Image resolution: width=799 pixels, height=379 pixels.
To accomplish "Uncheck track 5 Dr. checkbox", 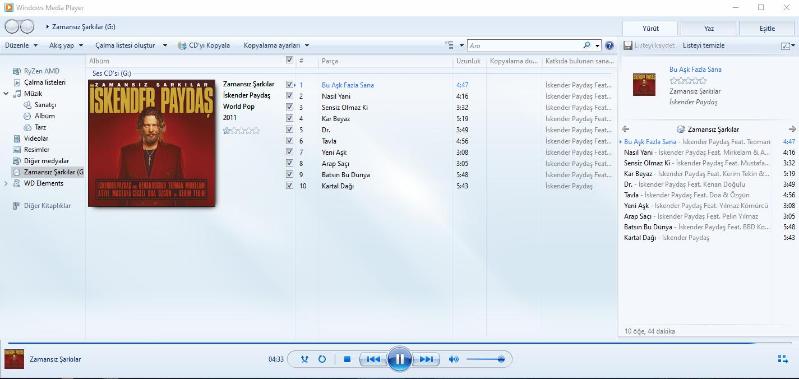I will (x=289, y=129).
